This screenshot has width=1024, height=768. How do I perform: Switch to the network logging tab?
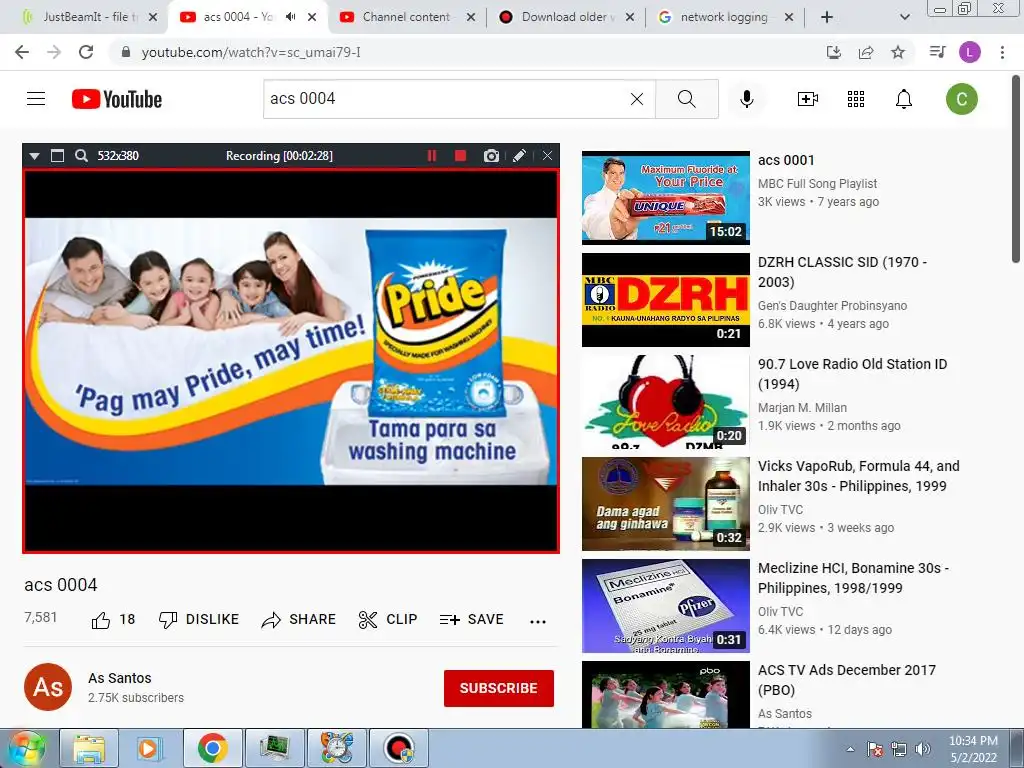(724, 17)
